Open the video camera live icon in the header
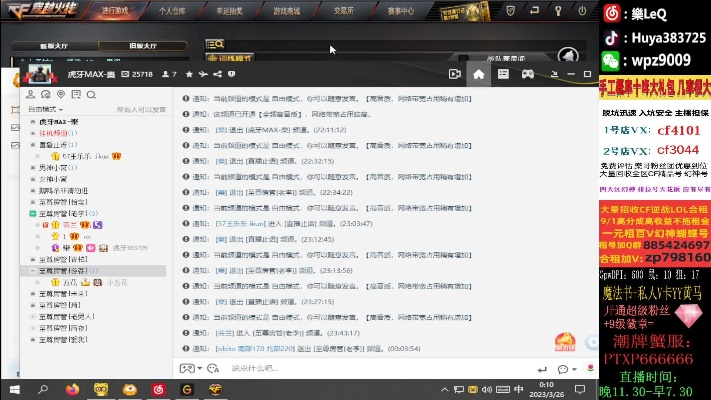Image resolution: width=711 pixels, height=400 pixels. click(x=455, y=74)
